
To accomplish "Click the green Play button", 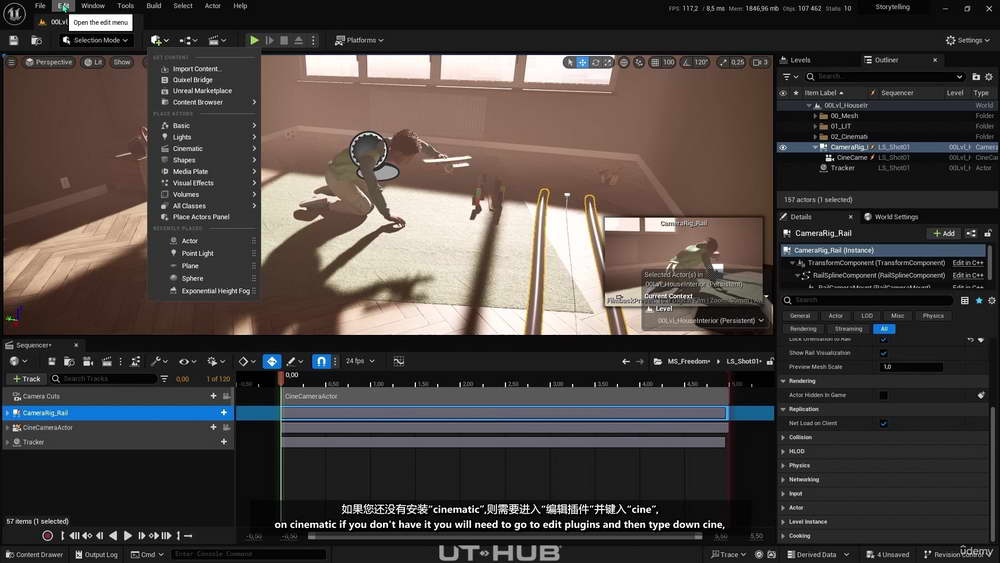I will point(254,40).
